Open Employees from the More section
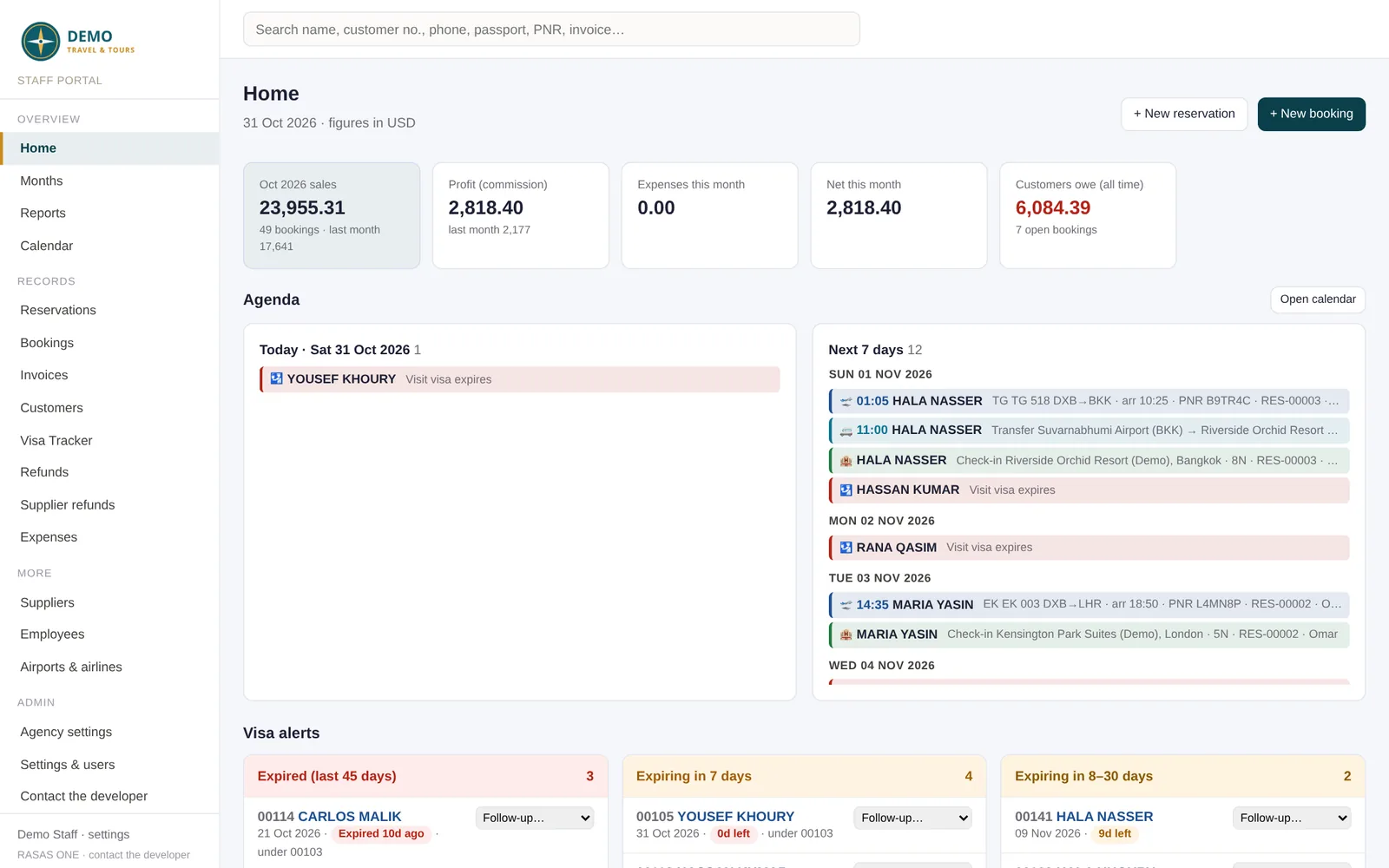 point(109,635)
